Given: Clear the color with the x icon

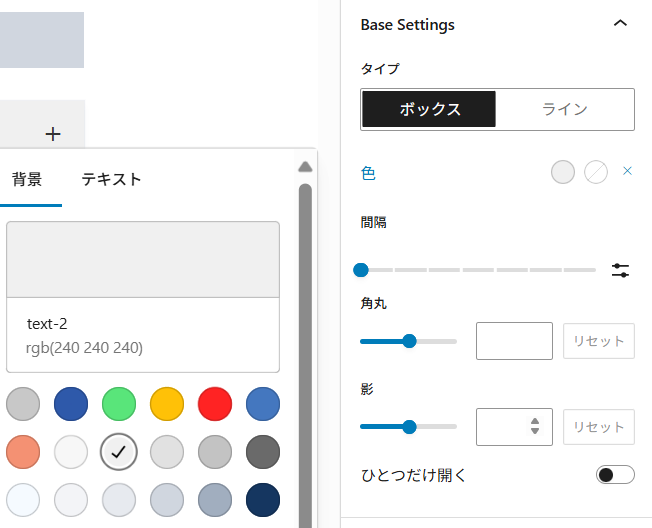Looking at the screenshot, I should (627, 171).
